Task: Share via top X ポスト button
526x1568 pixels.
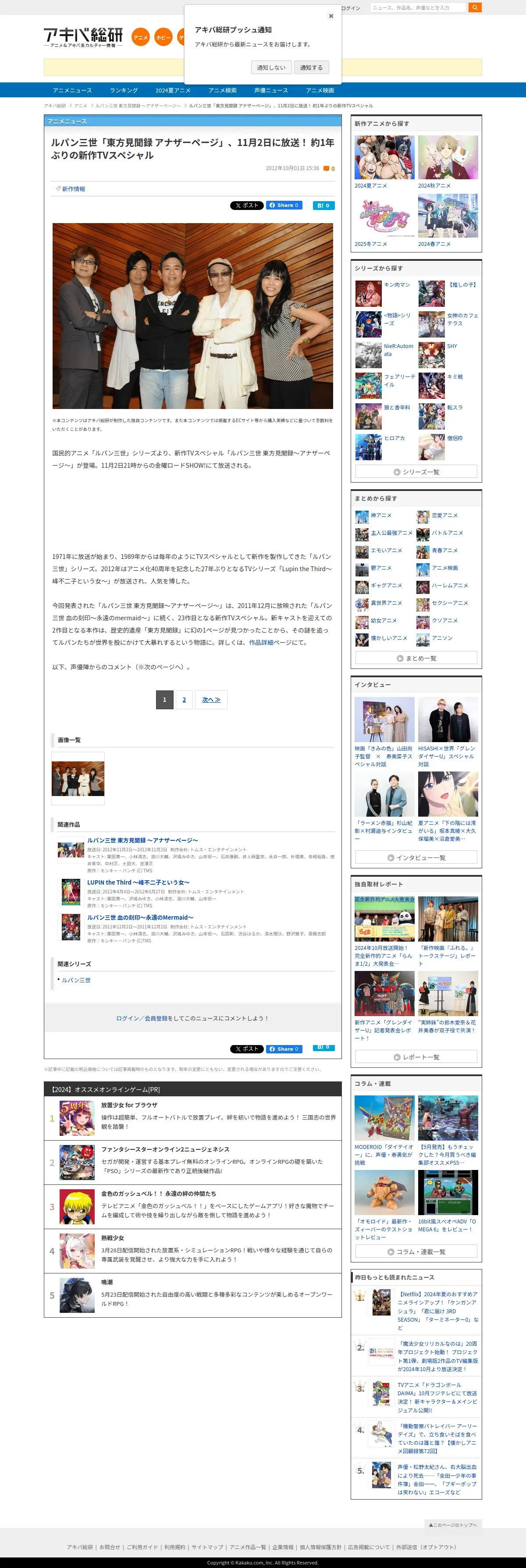Action: tap(246, 205)
